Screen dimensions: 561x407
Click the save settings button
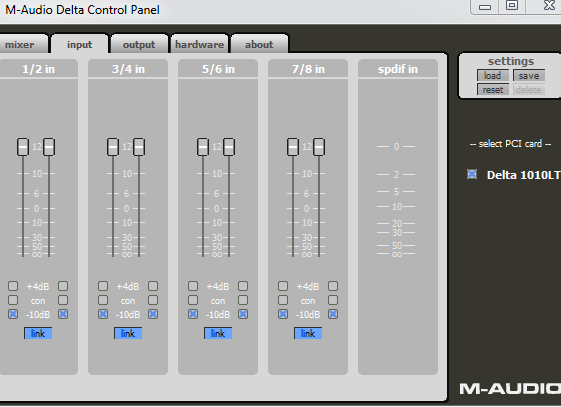point(529,76)
